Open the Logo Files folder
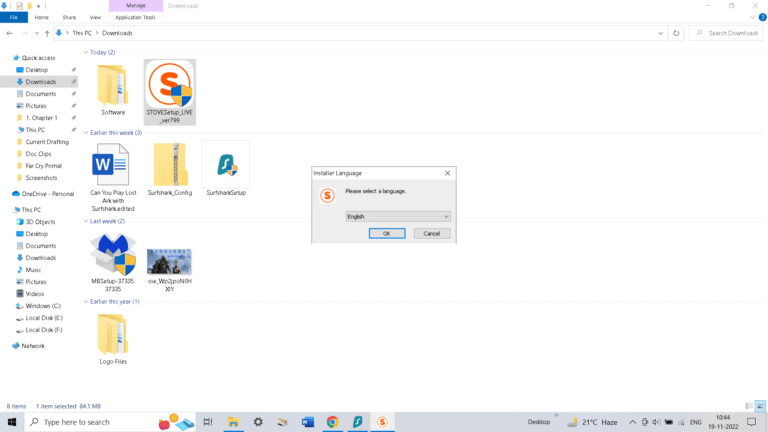Image resolution: width=768 pixels, height=432 pixels. pos(113,339)
